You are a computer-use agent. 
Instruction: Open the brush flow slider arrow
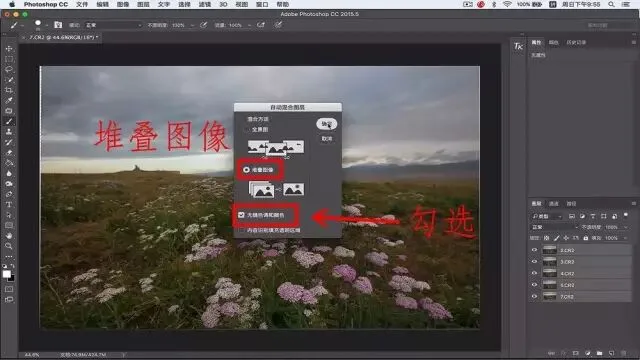pos(249,25)
